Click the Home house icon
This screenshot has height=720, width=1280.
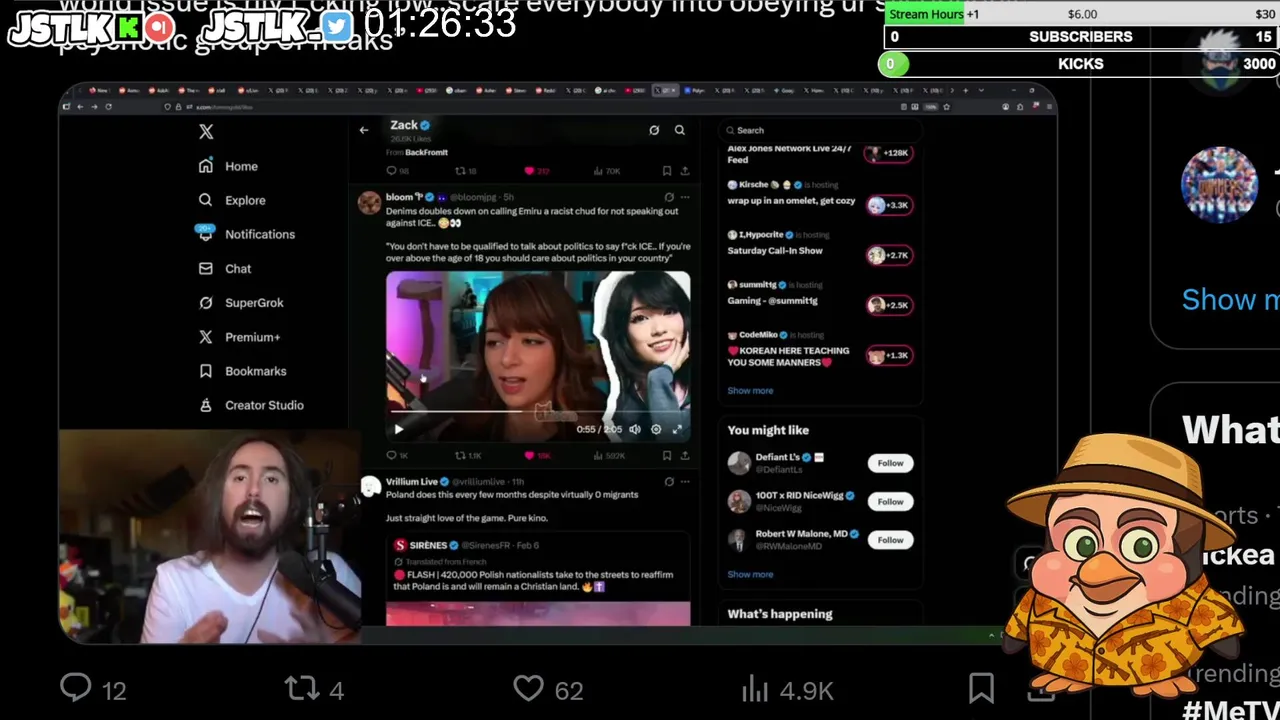click(206, 166)
